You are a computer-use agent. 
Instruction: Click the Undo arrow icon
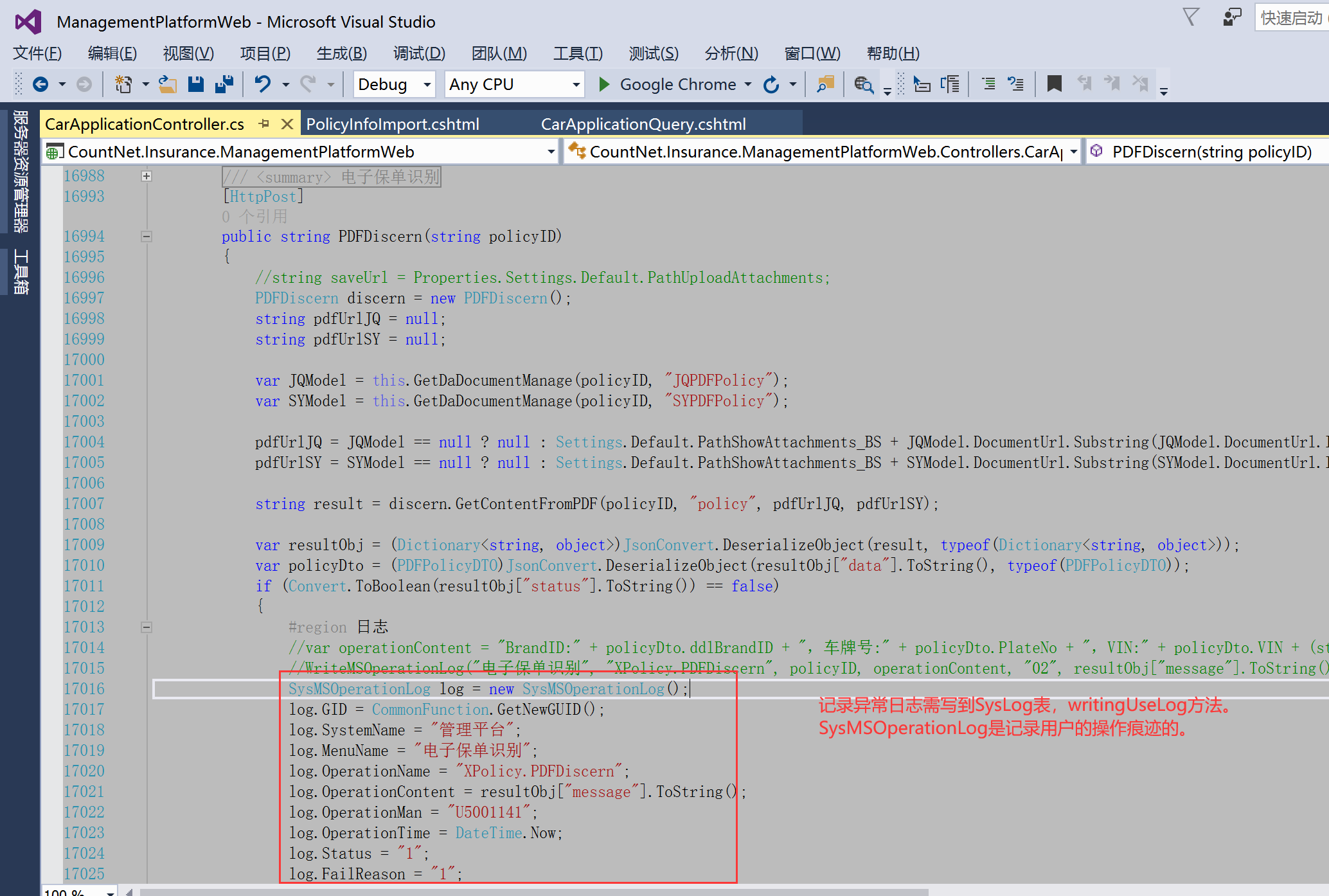coord(263,84)
